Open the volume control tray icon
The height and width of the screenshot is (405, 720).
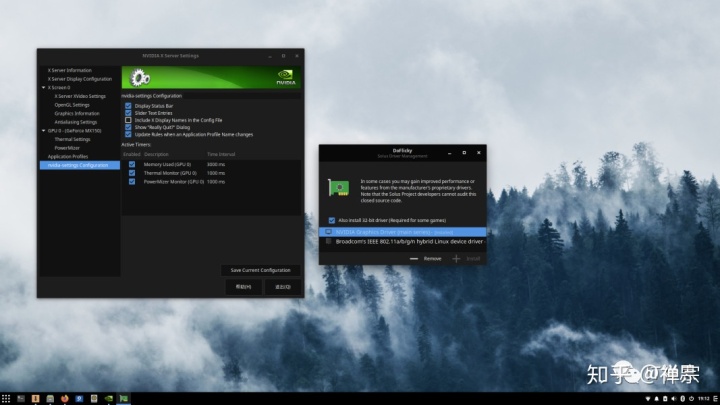click(x=674, y=399)
